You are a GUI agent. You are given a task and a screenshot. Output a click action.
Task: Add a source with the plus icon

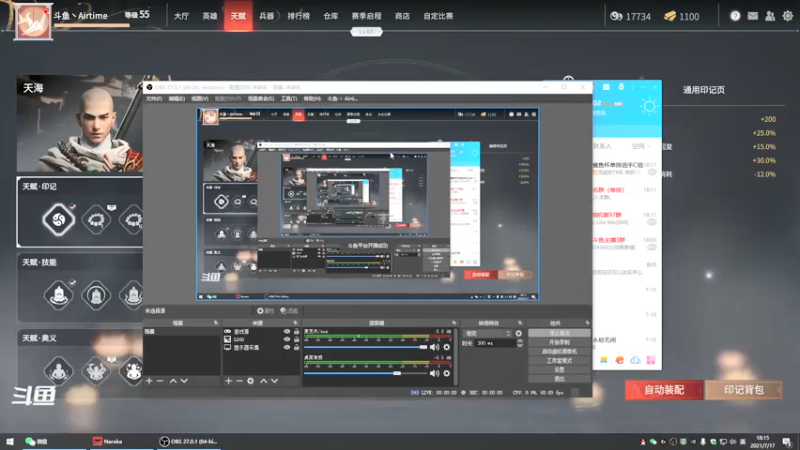[x=229, y=381]
